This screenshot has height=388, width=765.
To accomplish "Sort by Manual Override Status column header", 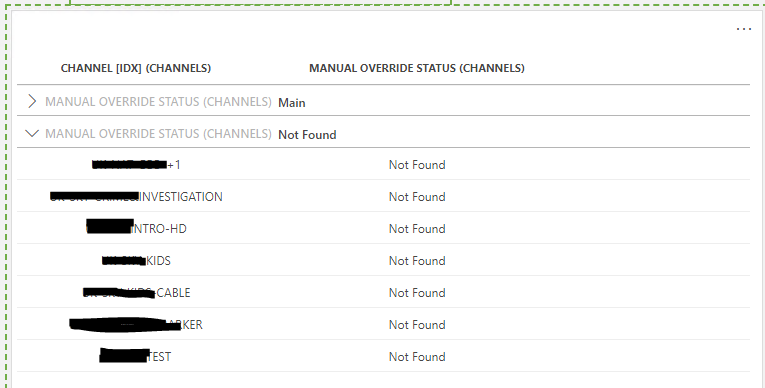I will click(417, 68).
